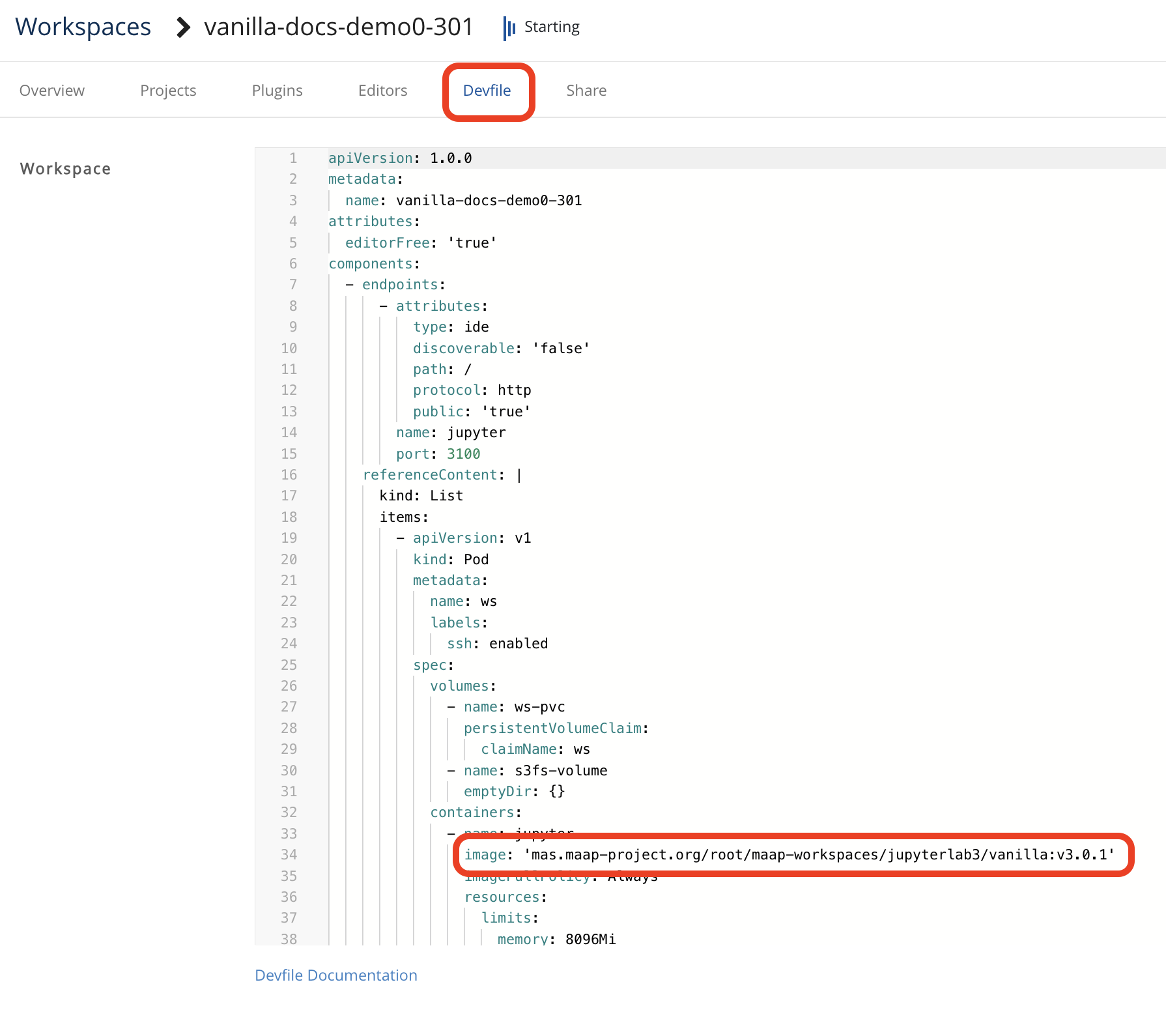
Task: Click the metadata: key on line 2
Action: 365,179
